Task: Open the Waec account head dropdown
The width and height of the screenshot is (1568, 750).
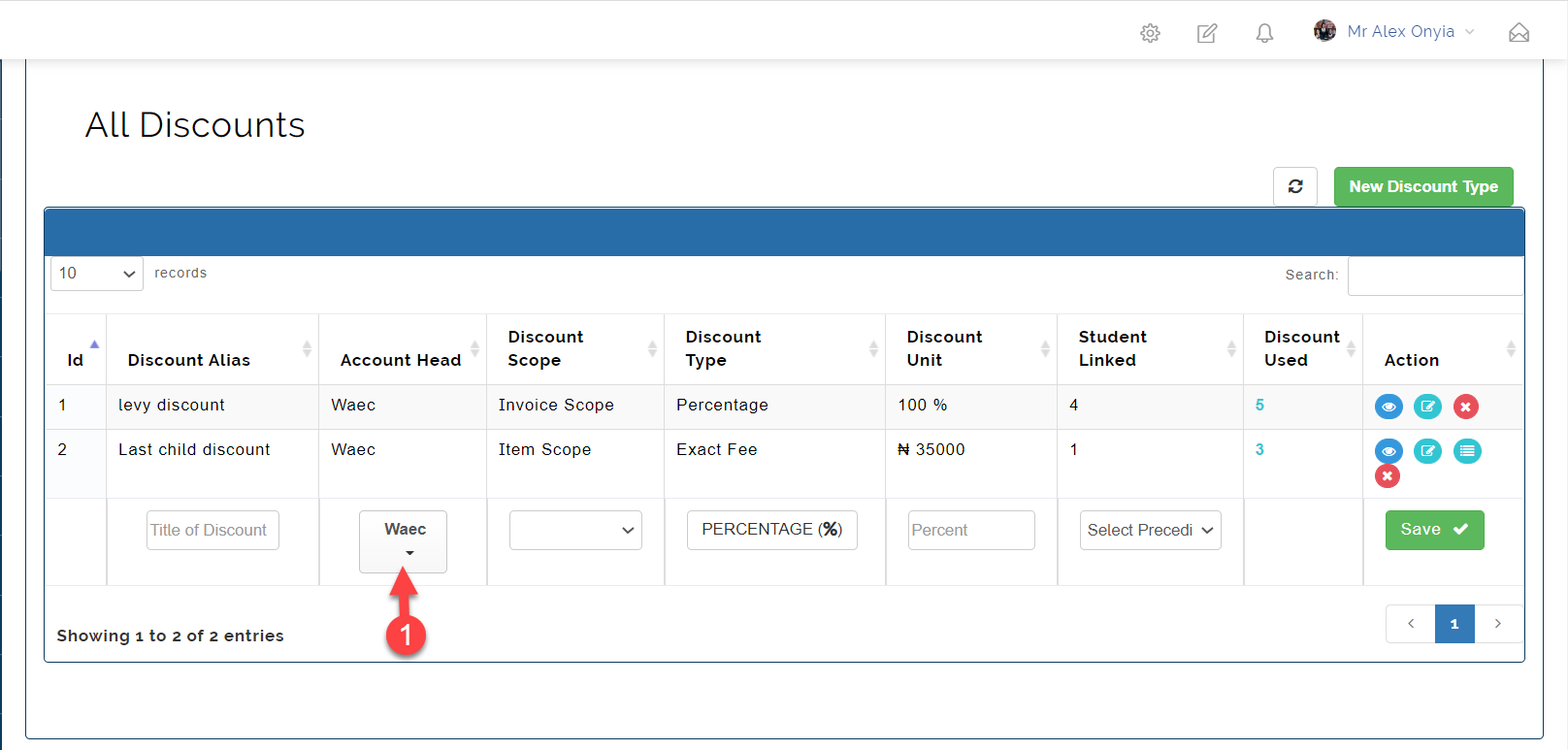Action: (x=403, y=541)
